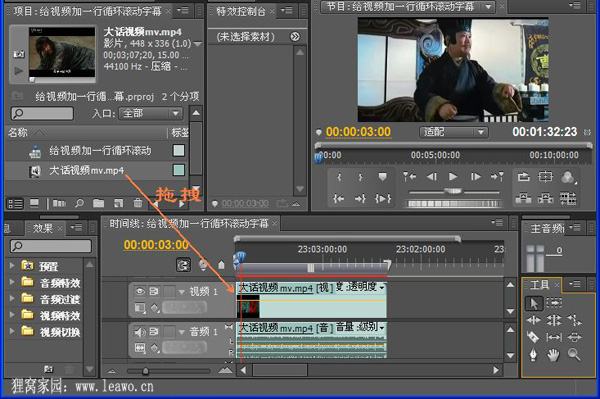The image size is (600, 399).
Task: Toggle Video 1 track eye visibility
Action: click(140, 292)
